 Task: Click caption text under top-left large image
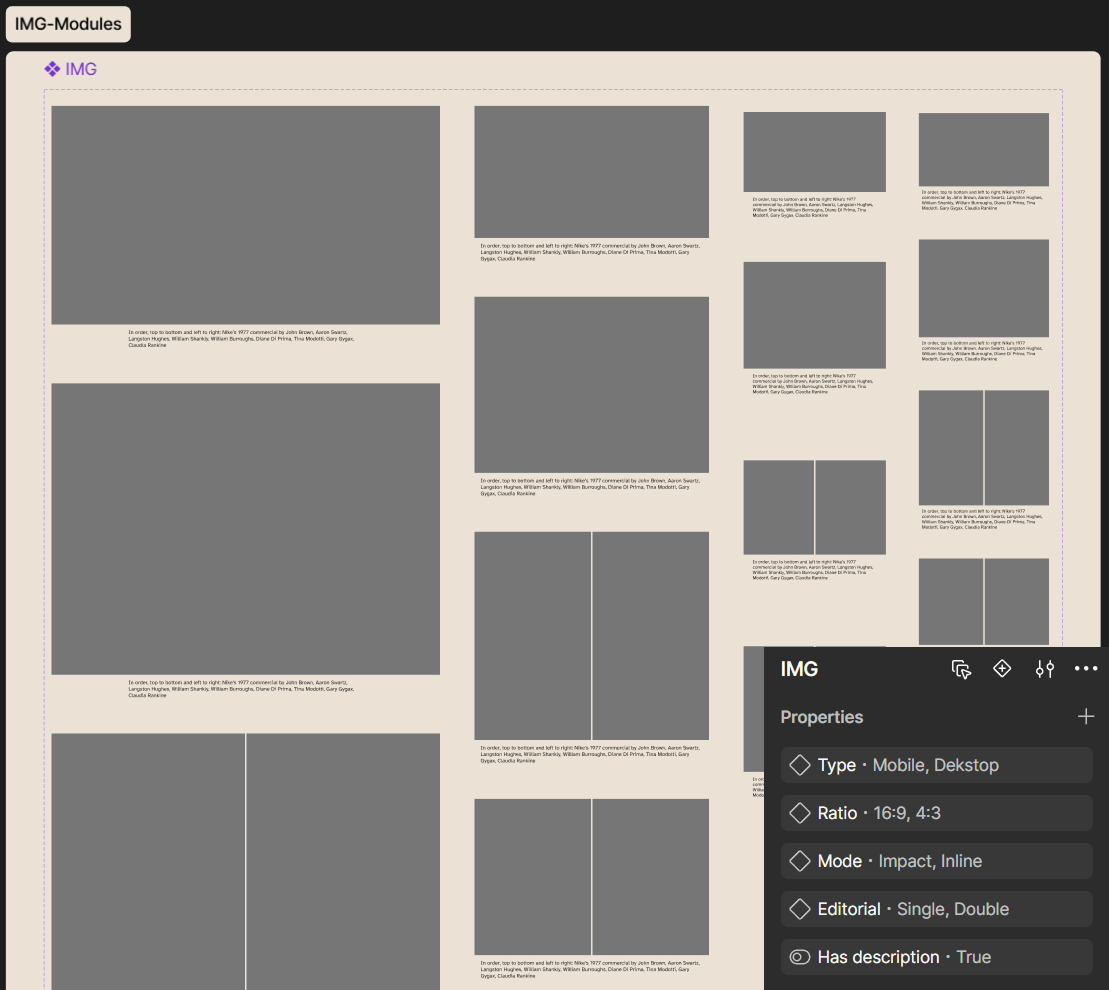point(241,339)
